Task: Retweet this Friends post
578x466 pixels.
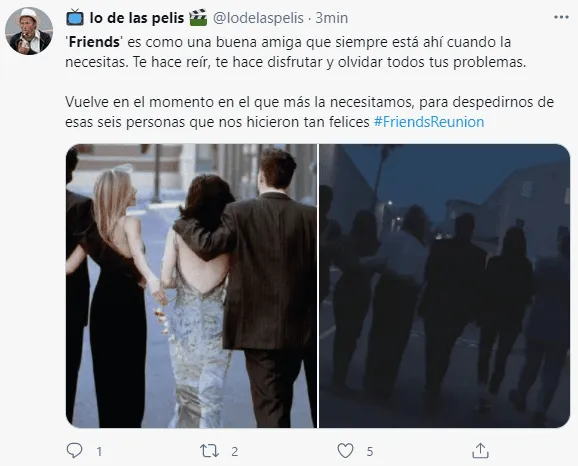Action: (x=209, y=451)
